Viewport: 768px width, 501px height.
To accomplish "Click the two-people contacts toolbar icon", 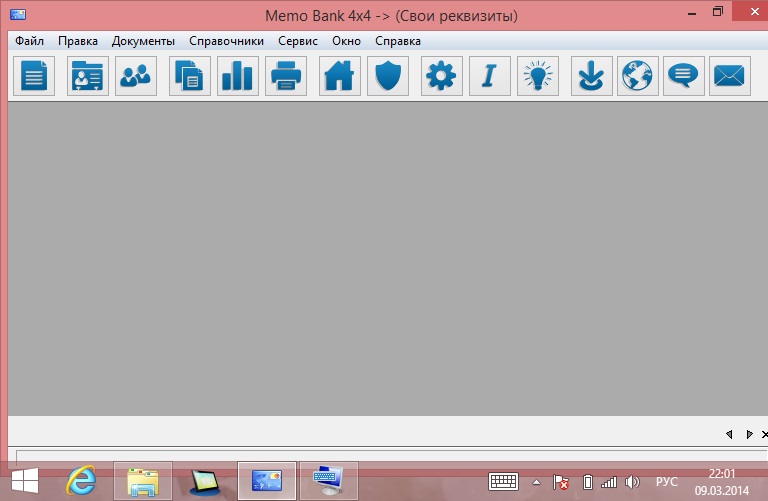I will 136,76.
